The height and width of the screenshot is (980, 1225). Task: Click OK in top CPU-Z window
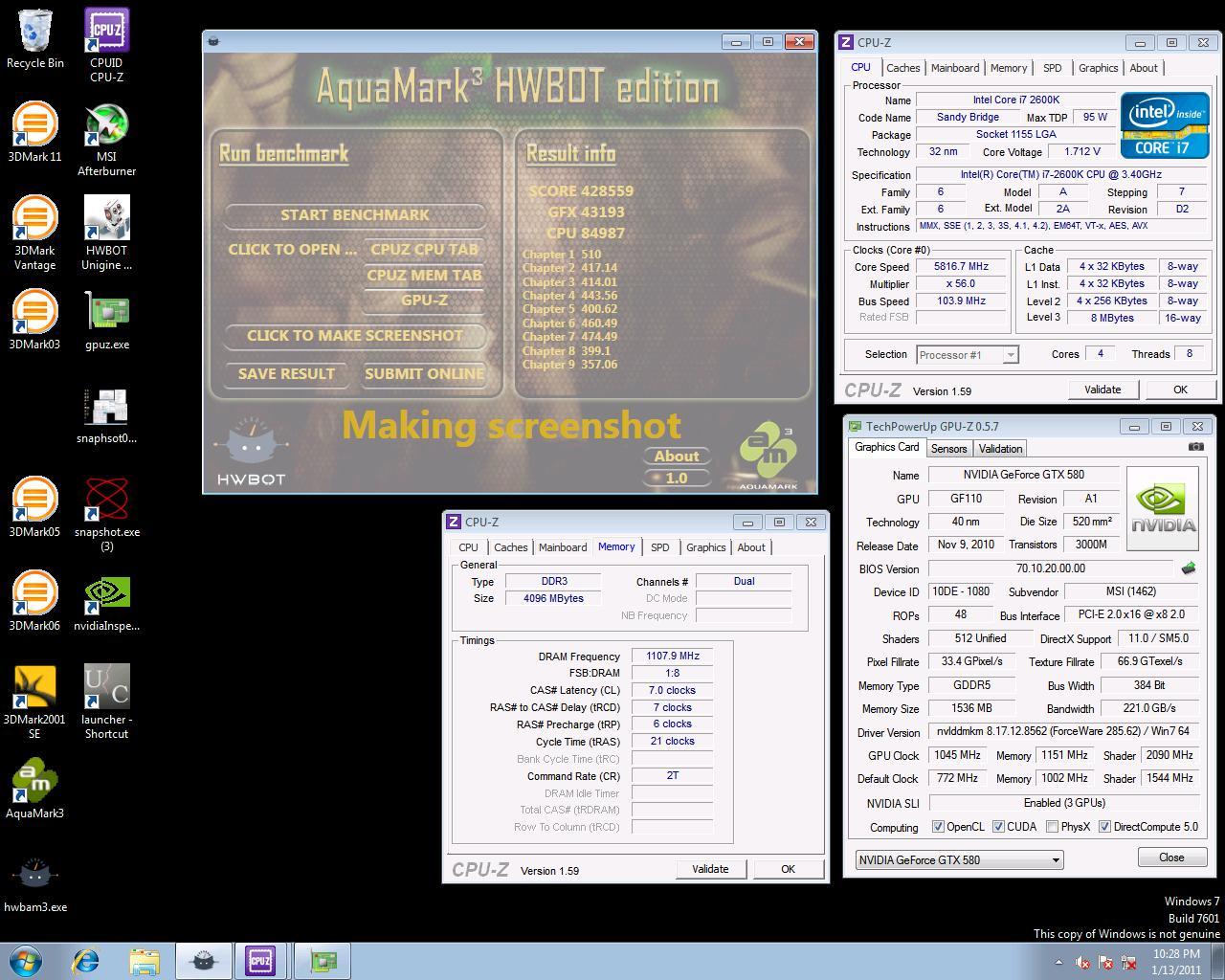(x=1180, y=390)
